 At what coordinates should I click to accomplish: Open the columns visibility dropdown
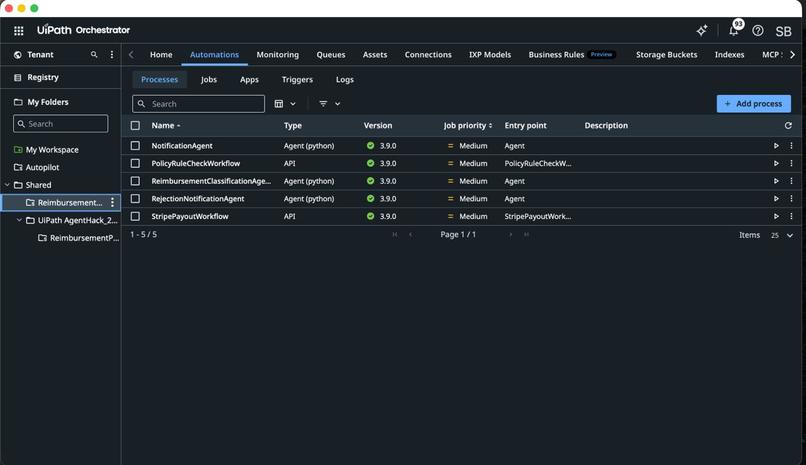285,104
